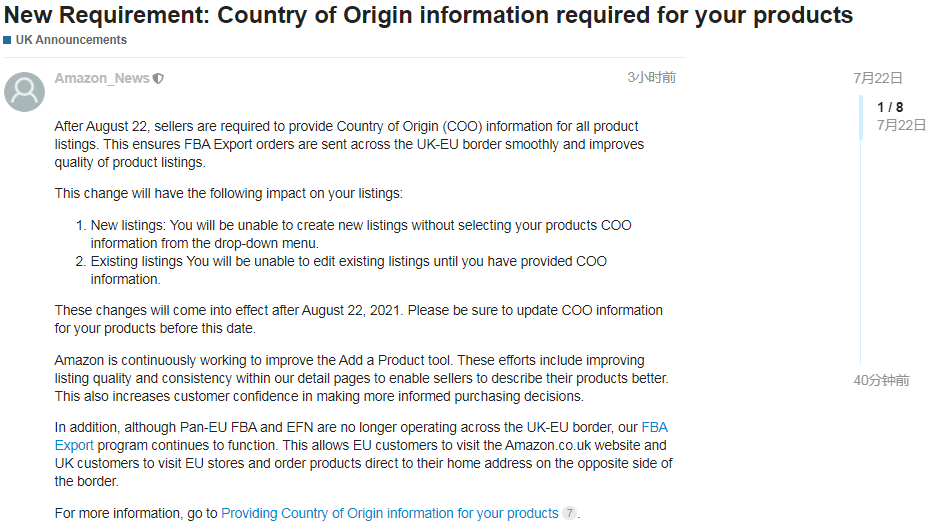
Task: Click the Amazon_News user avatar
Action: [24, 92]
